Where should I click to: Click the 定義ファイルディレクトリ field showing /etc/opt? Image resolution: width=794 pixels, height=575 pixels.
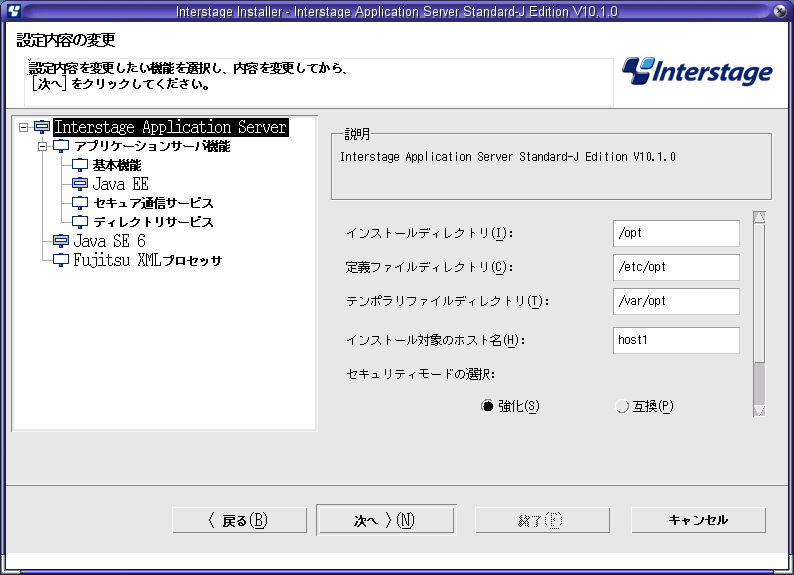(676, 267)
